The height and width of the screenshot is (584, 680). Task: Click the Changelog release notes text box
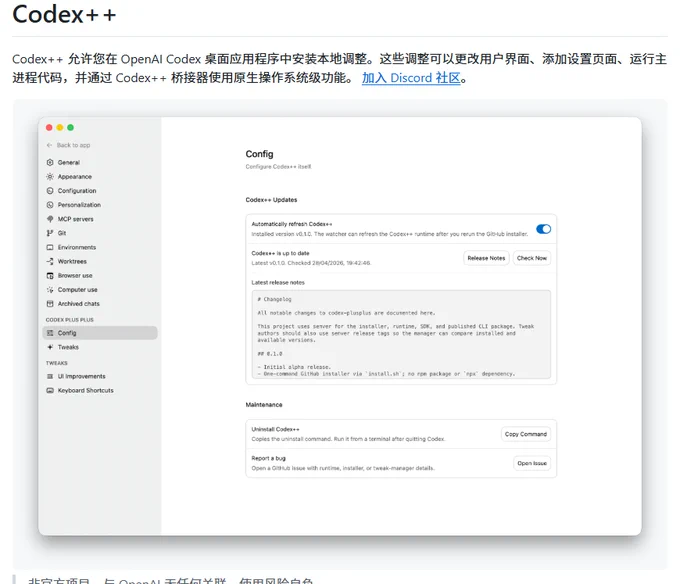[x=401, y=334]
